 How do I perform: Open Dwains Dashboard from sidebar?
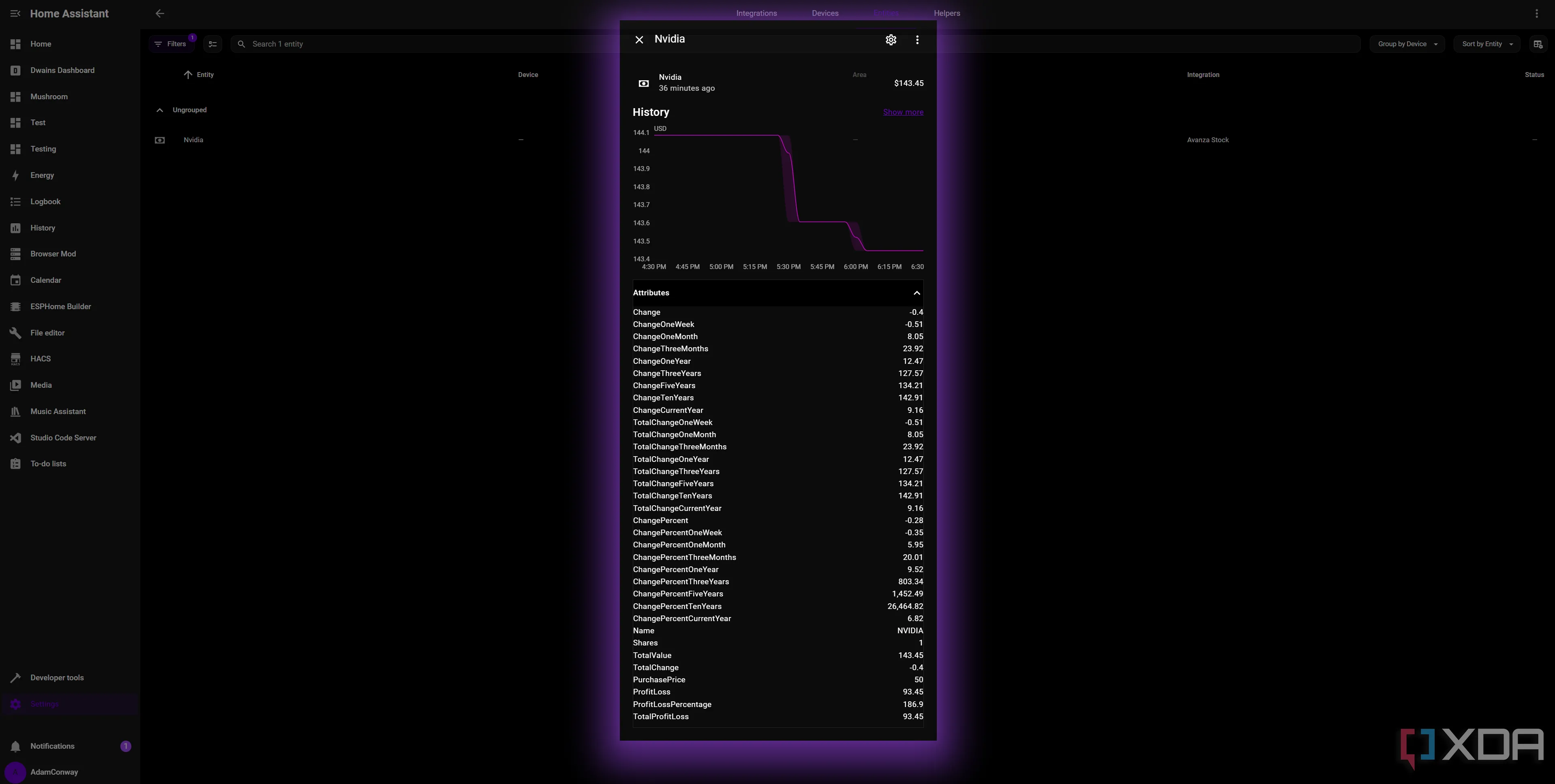(70, 70)
